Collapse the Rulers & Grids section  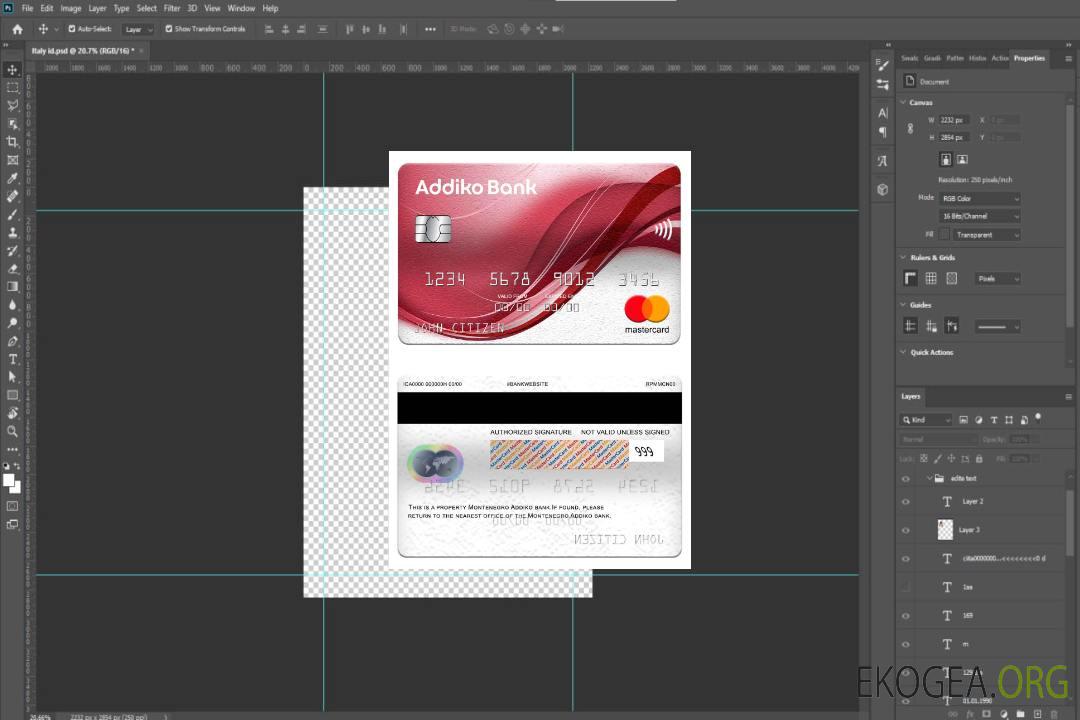(x=904, y=258)
